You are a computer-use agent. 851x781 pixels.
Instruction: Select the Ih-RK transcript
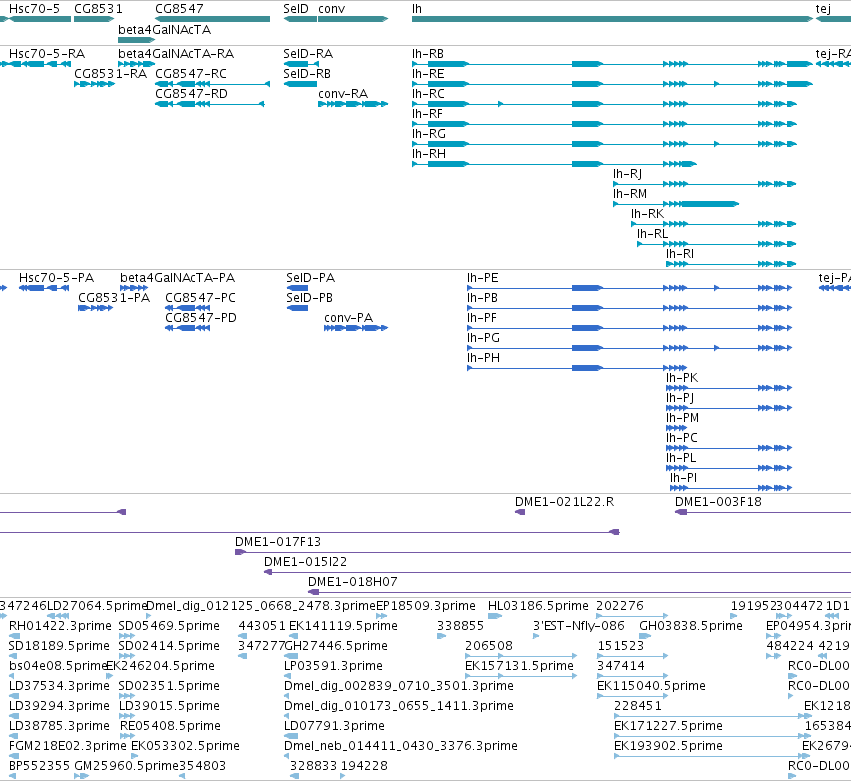pyautogui.click(x=714, y=224)
